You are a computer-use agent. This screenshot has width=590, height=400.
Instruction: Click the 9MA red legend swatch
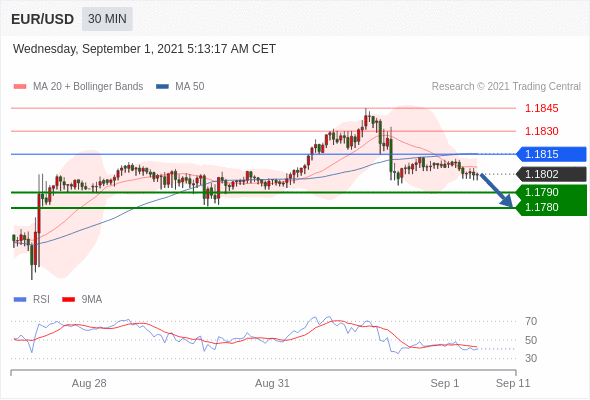coord(68,300)
